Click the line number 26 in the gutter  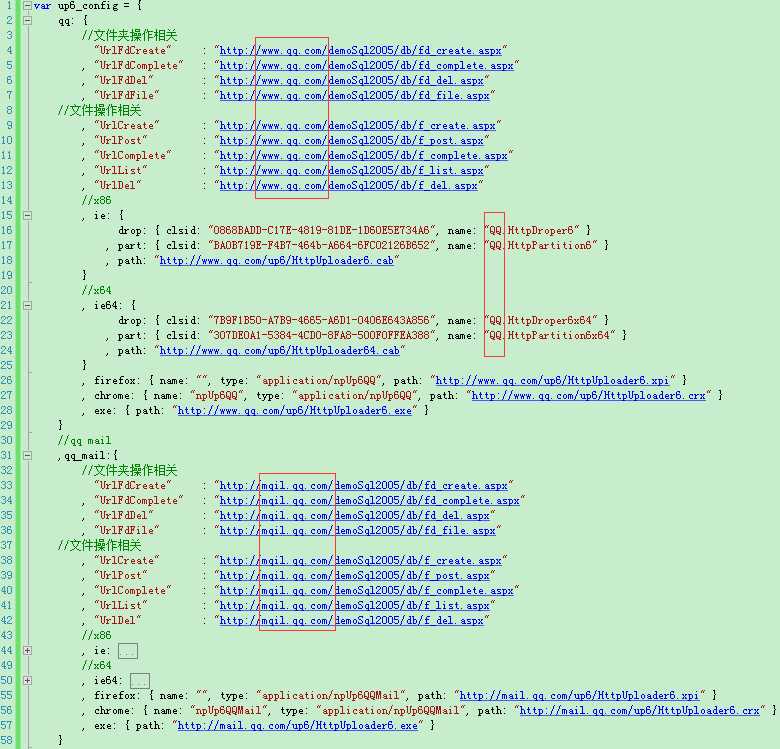click(x=6, y=380)
